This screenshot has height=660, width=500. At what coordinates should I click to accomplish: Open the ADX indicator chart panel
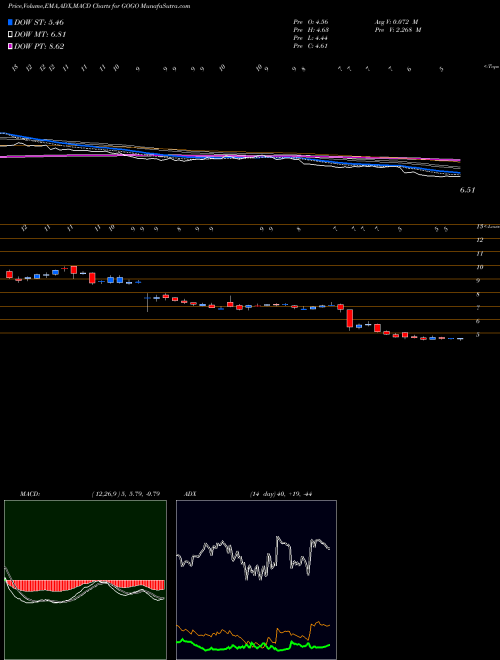(256, 580)
